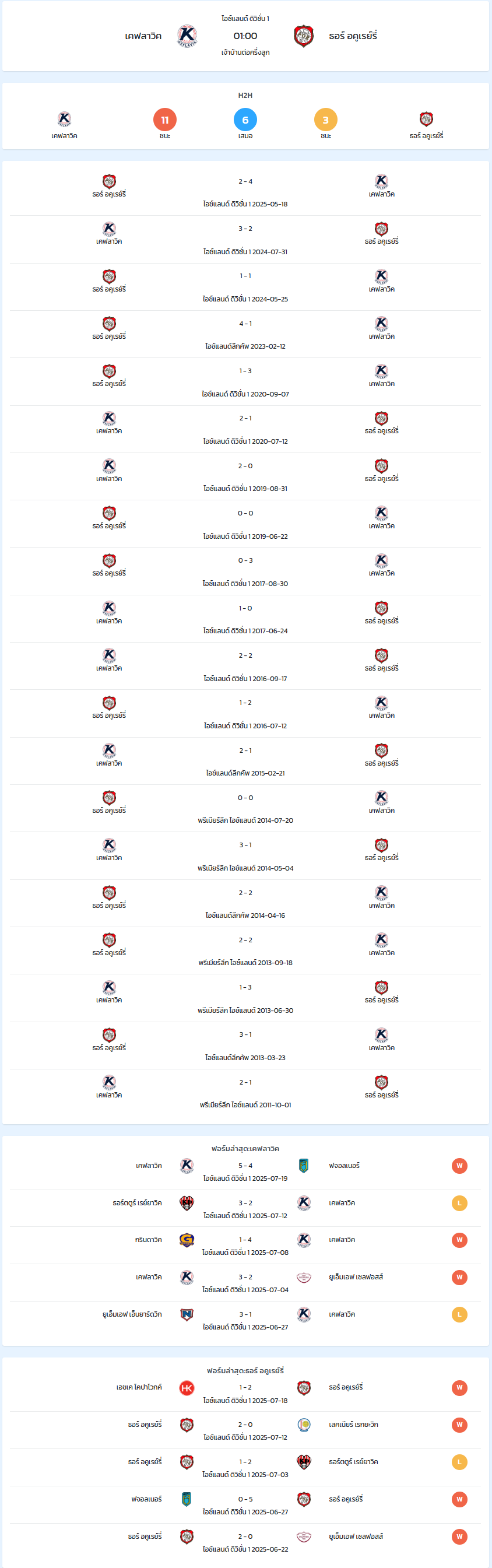Click the H2H section heading
The height and width of the screenshot is (1568, 492).
pyautogui.click(x=245, y=96)
